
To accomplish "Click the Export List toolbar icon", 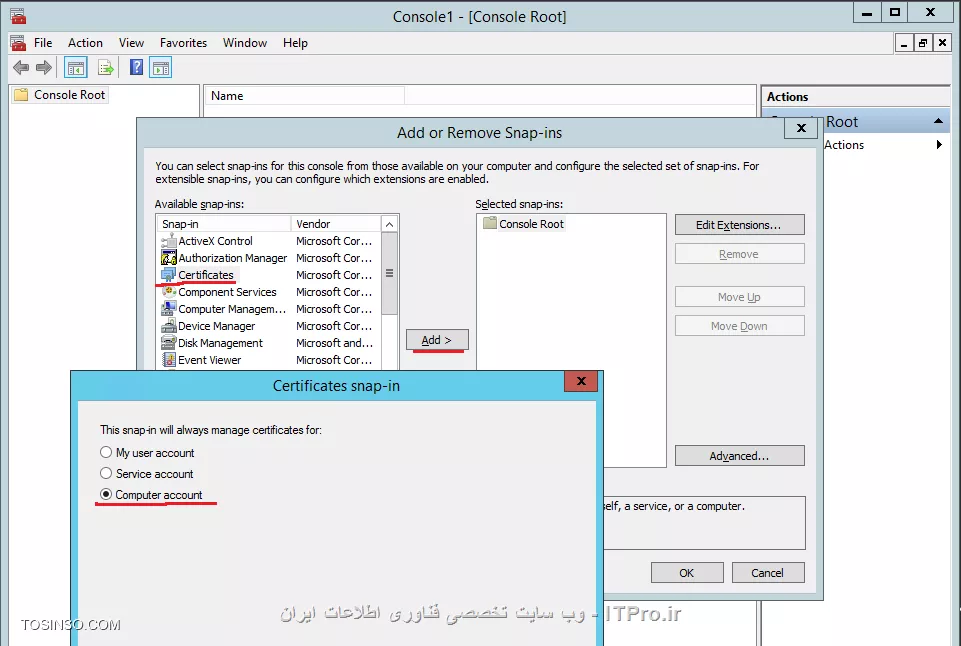I will click(106, 67).
